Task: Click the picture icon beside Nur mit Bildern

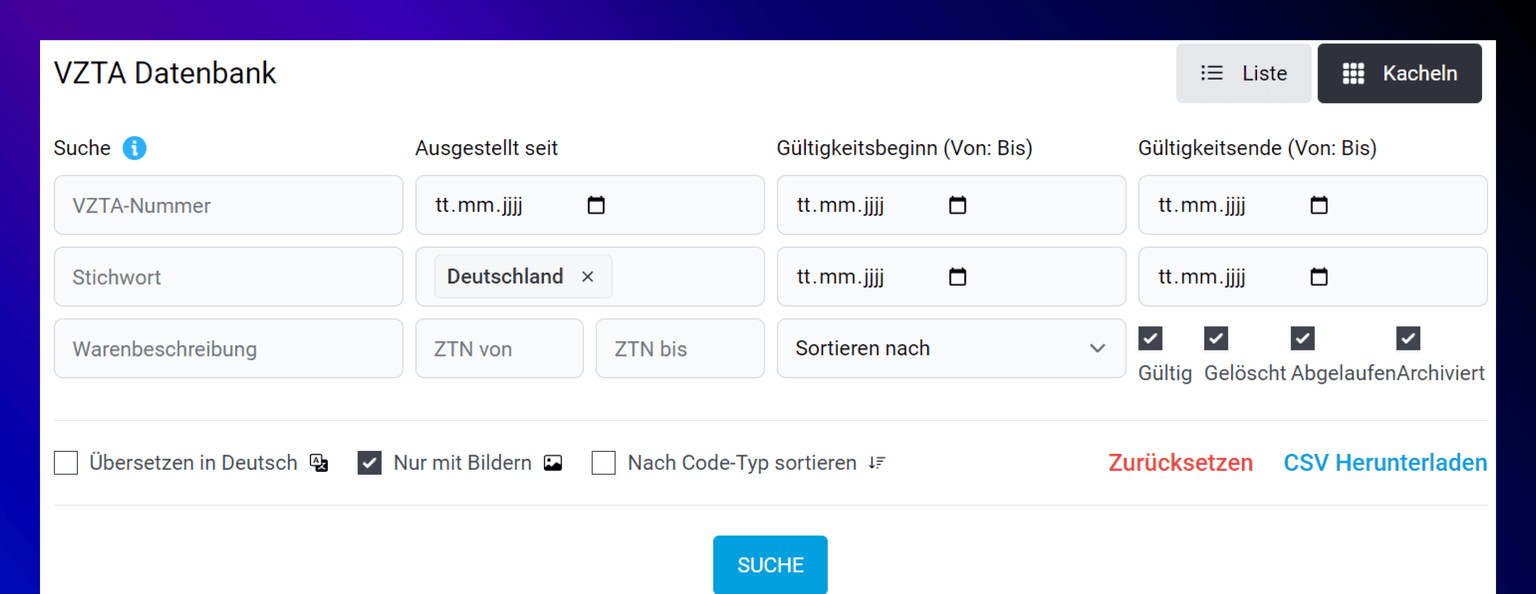Action: pyautogui.click(x=553, y=462)
